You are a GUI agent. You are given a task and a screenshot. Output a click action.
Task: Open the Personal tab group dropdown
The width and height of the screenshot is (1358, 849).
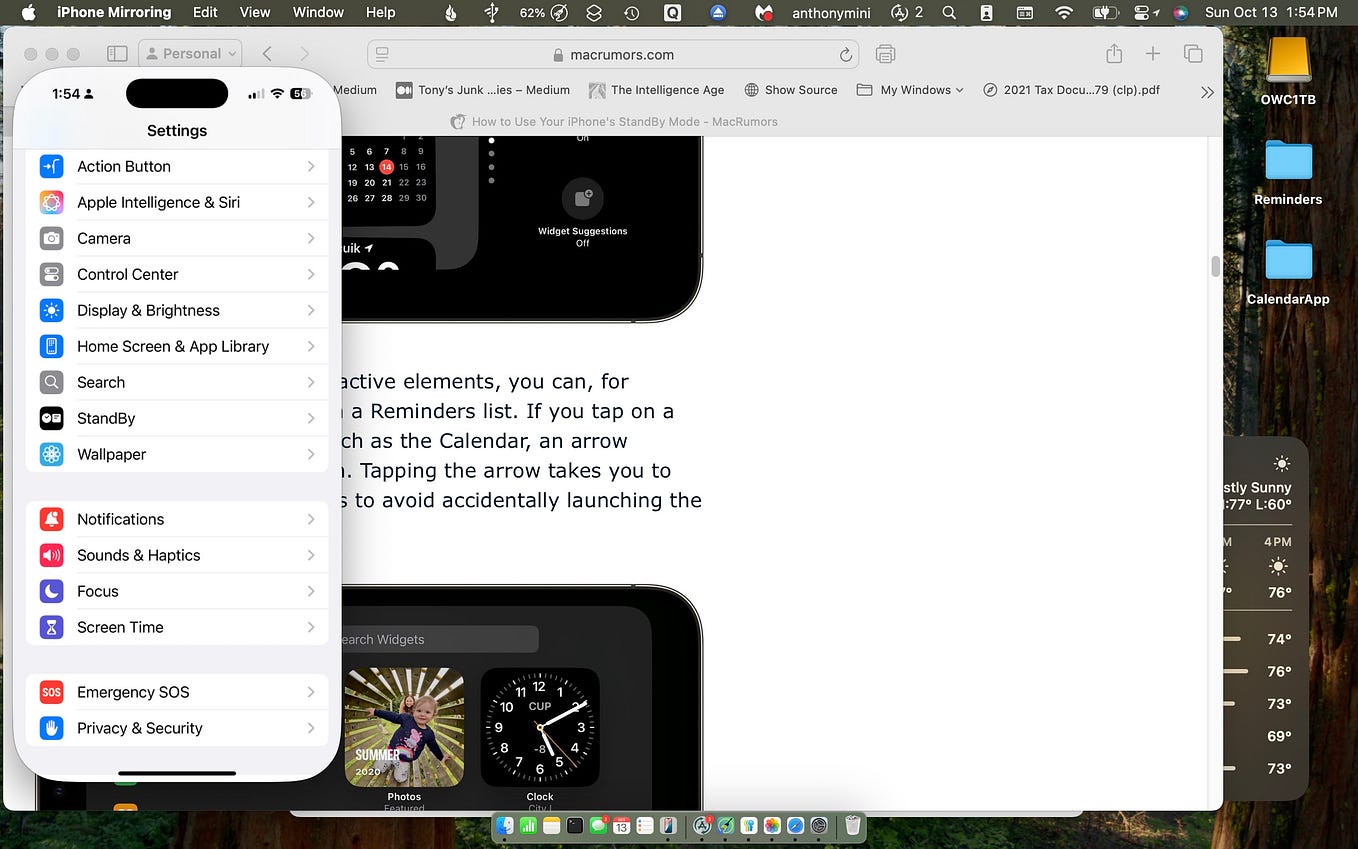pos(190,53)
